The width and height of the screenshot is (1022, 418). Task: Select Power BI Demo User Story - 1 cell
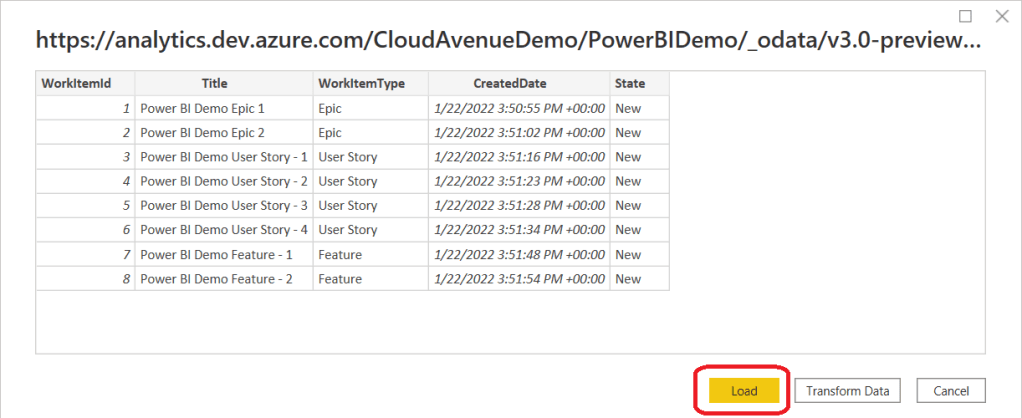pyautogui.click(x=224, y=157)
